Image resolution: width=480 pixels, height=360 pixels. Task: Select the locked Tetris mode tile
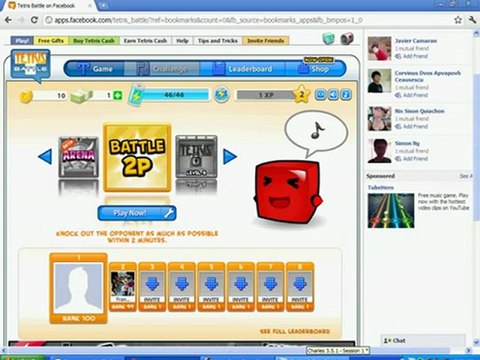pos(196,156)
